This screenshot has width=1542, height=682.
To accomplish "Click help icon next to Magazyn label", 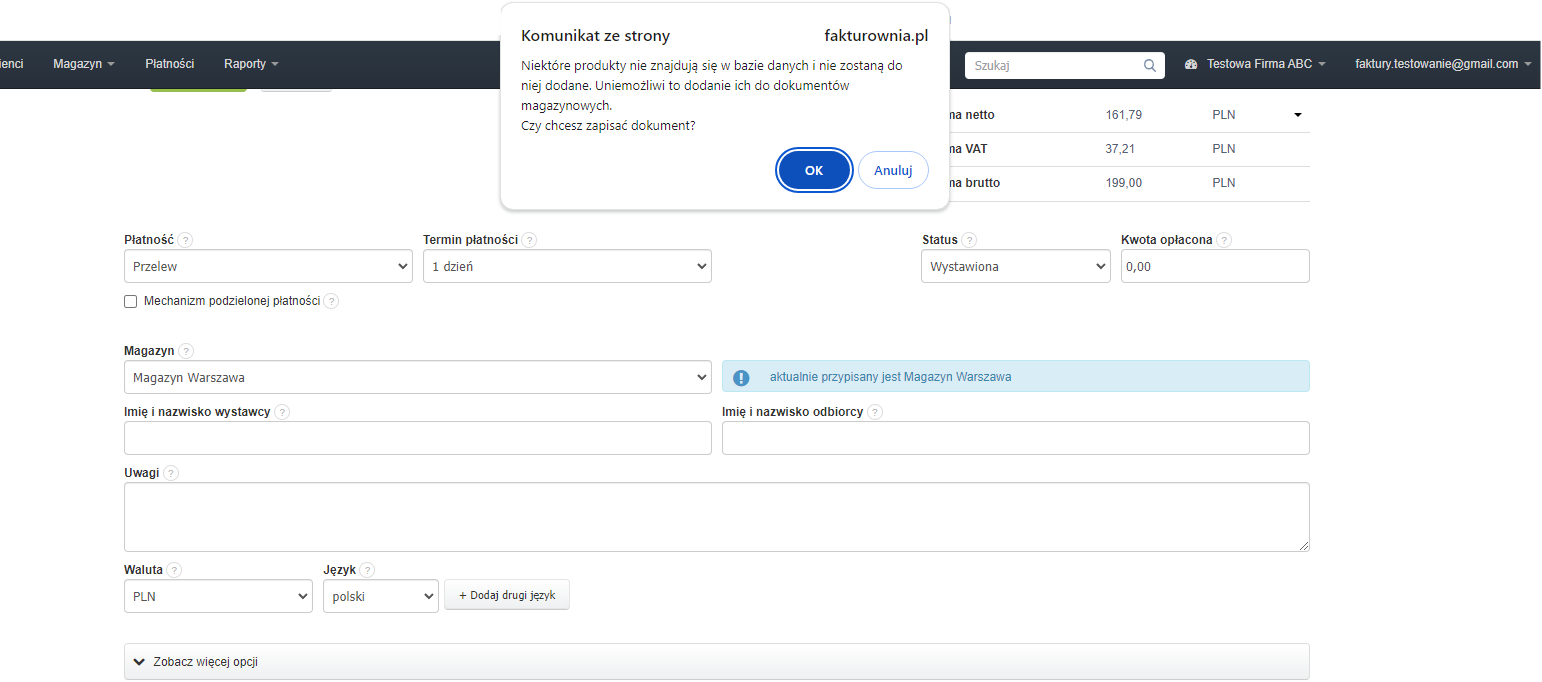I will click(186, 352).
